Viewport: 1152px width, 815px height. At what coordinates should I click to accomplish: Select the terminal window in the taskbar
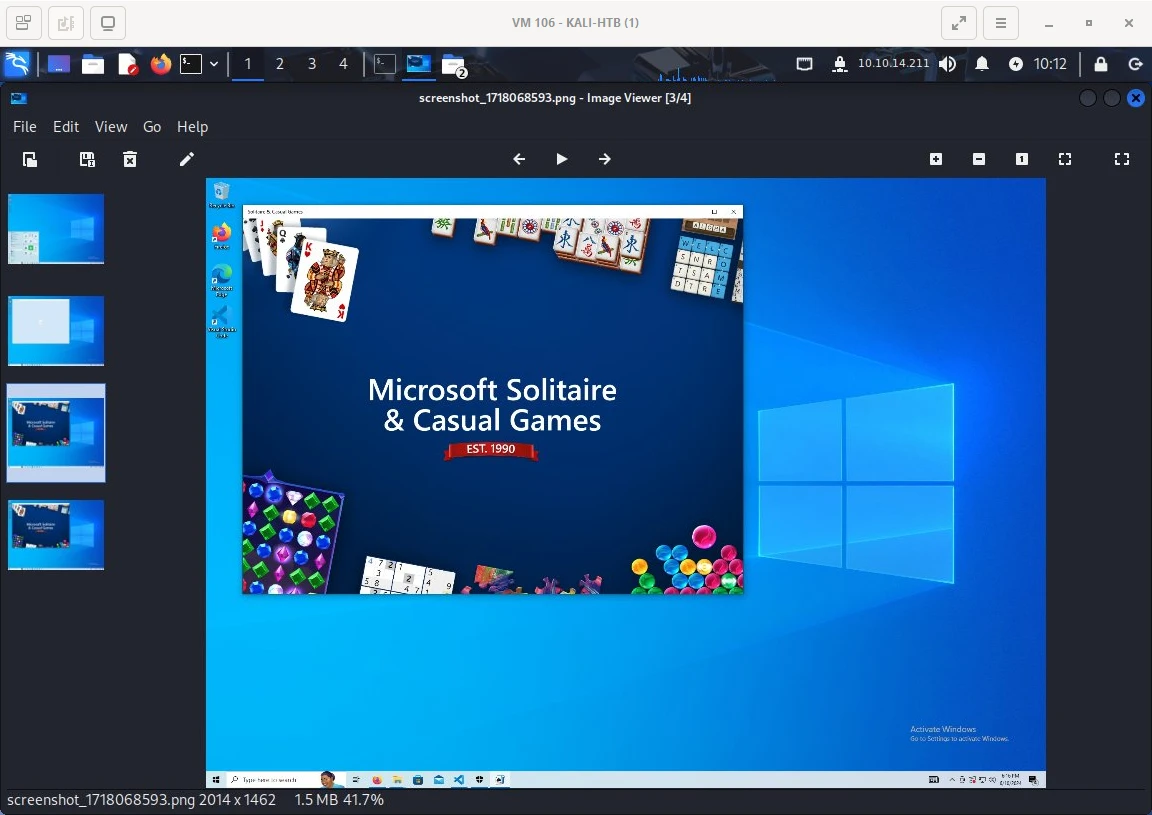384,64
